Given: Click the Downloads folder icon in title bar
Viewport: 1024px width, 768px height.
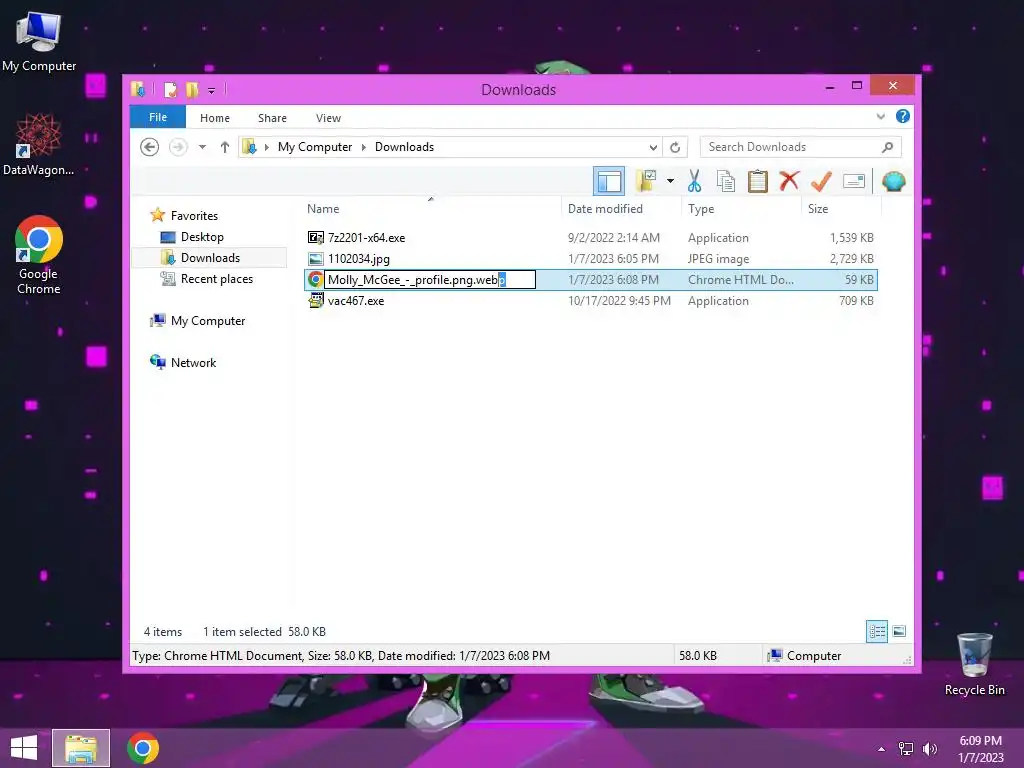Looking at the screenshot, I should tap(138, 89).
